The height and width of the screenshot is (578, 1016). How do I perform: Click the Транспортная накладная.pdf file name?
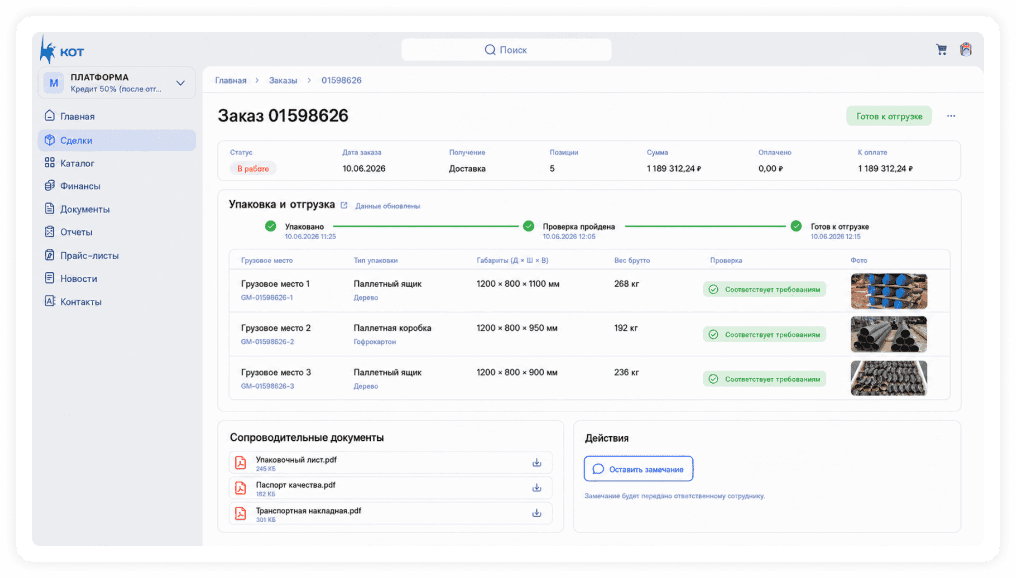[x=308, y=511]
